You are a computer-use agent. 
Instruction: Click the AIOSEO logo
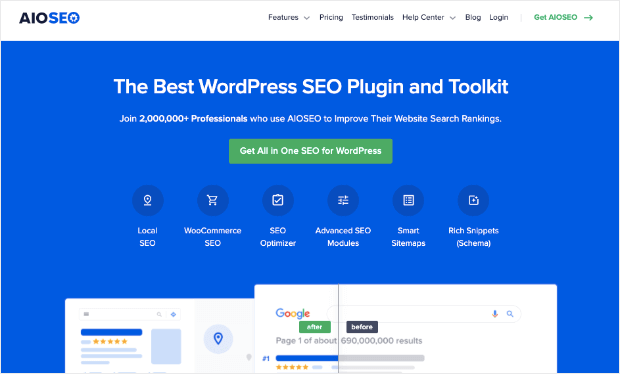(x=49, y=18)
